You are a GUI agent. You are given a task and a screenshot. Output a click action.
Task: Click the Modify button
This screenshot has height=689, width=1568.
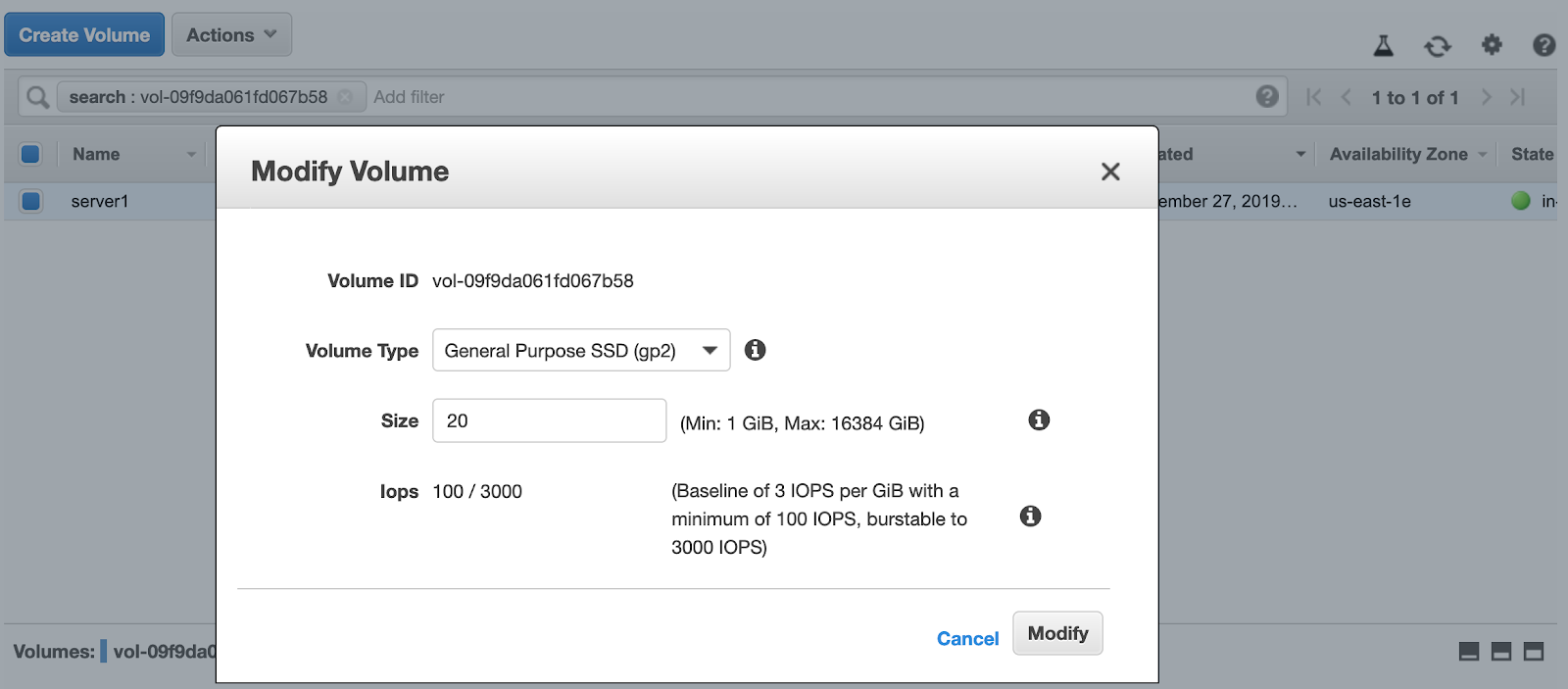pos(1057,633)
